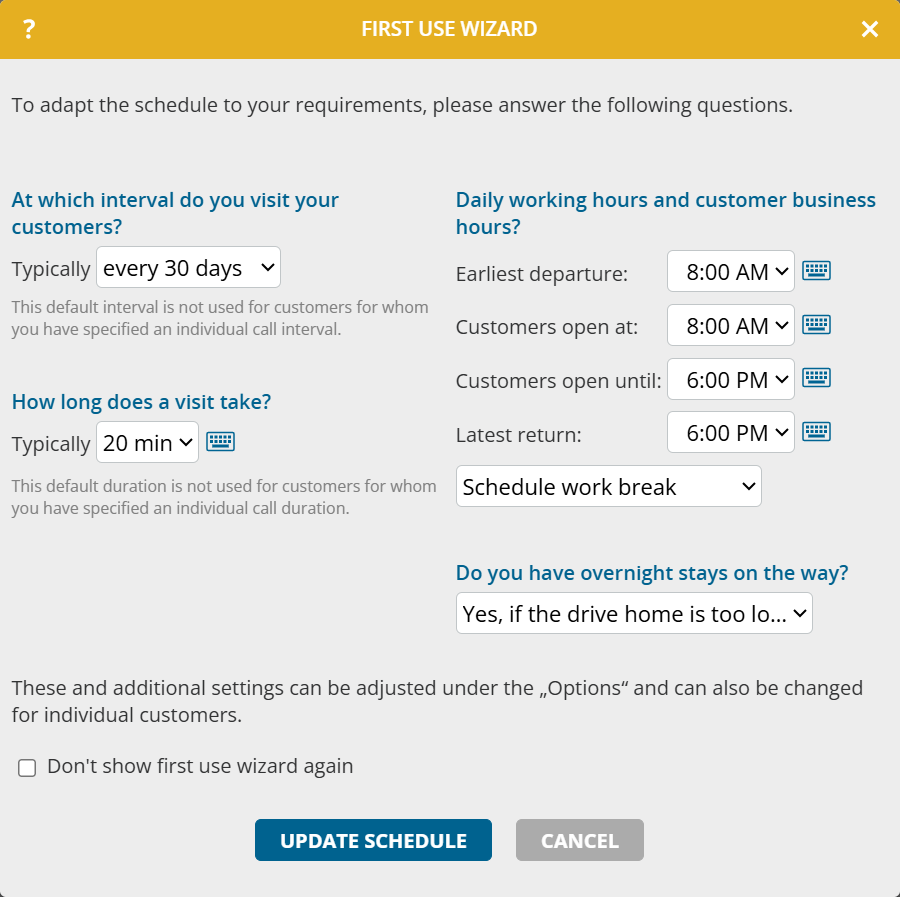Image resolution: width=900 pixels, height=897 pixels.
Task: Open the visit interval dropdown
Action: (x=188, y=268)
